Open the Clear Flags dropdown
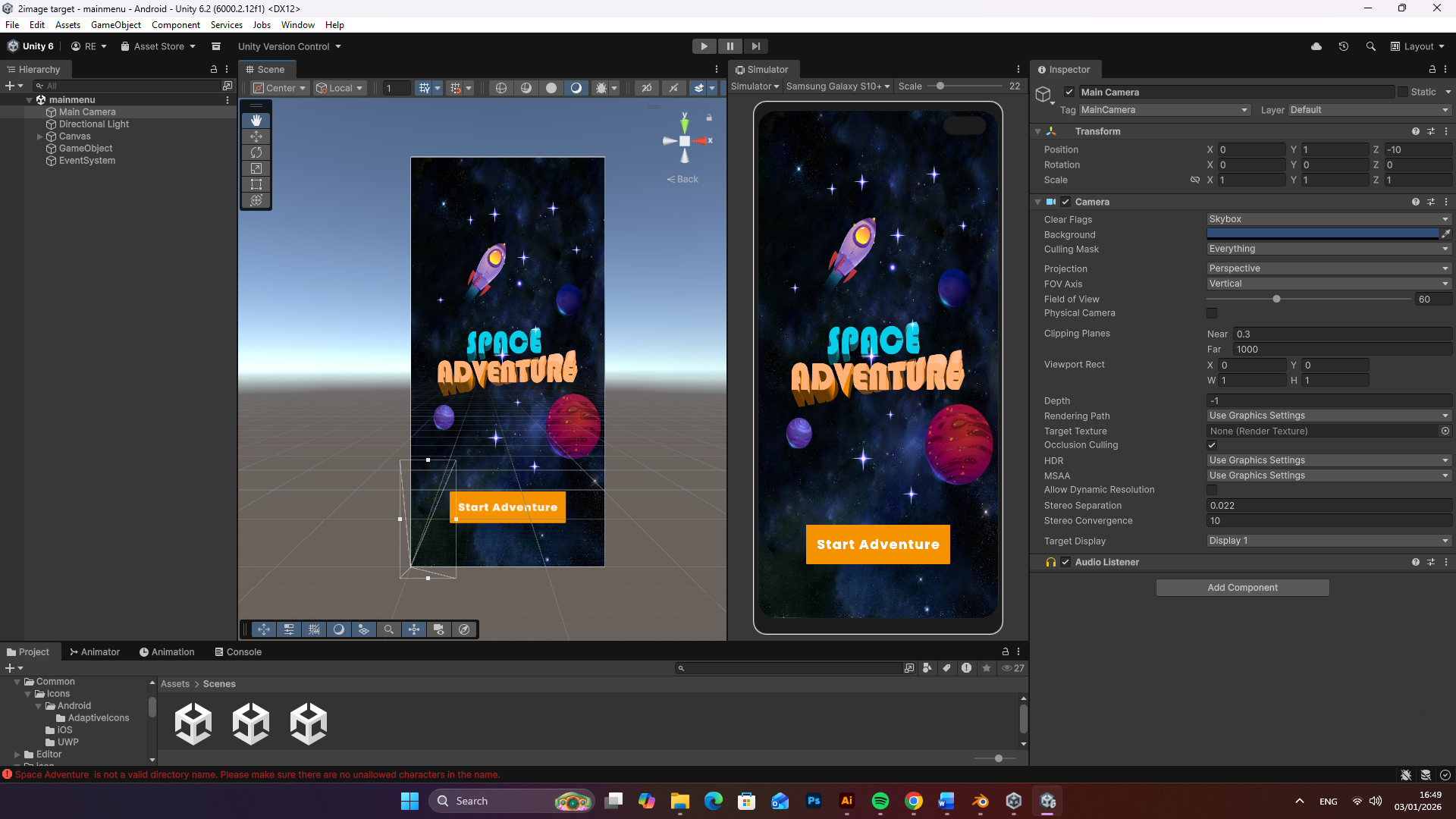1456x819 pixels. (x=1328, y=219)
